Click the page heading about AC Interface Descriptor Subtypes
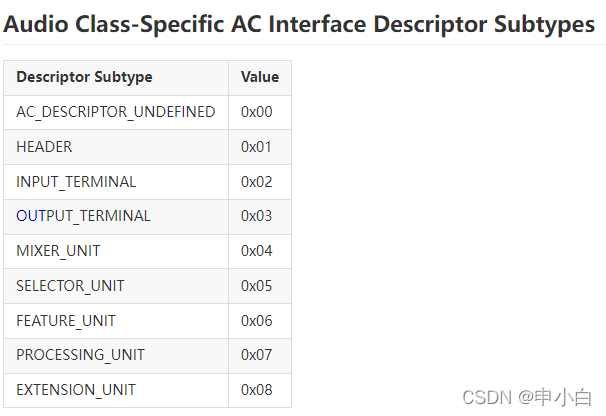Screen dimensions: 606x416 click(x=299, y=24)
